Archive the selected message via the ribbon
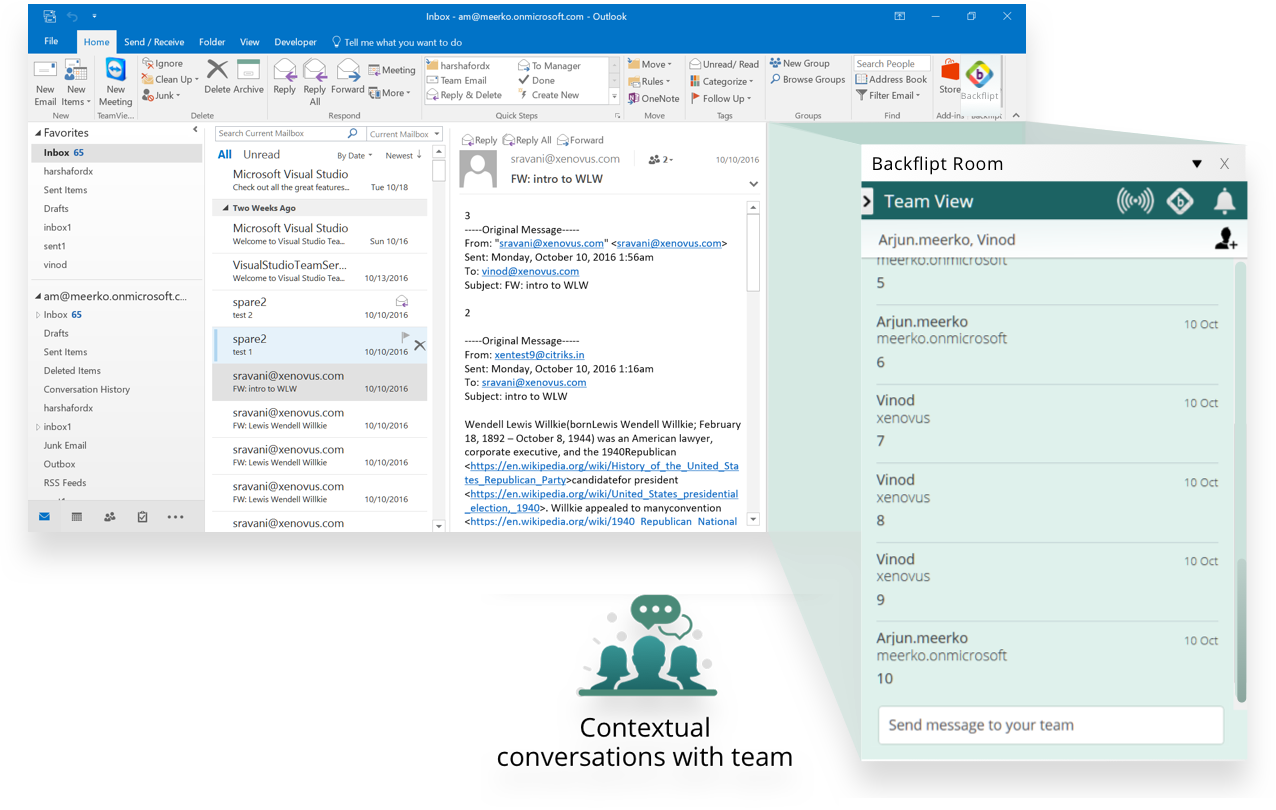Viewport: 1276px width, 810px height. (x=249, y=77)
